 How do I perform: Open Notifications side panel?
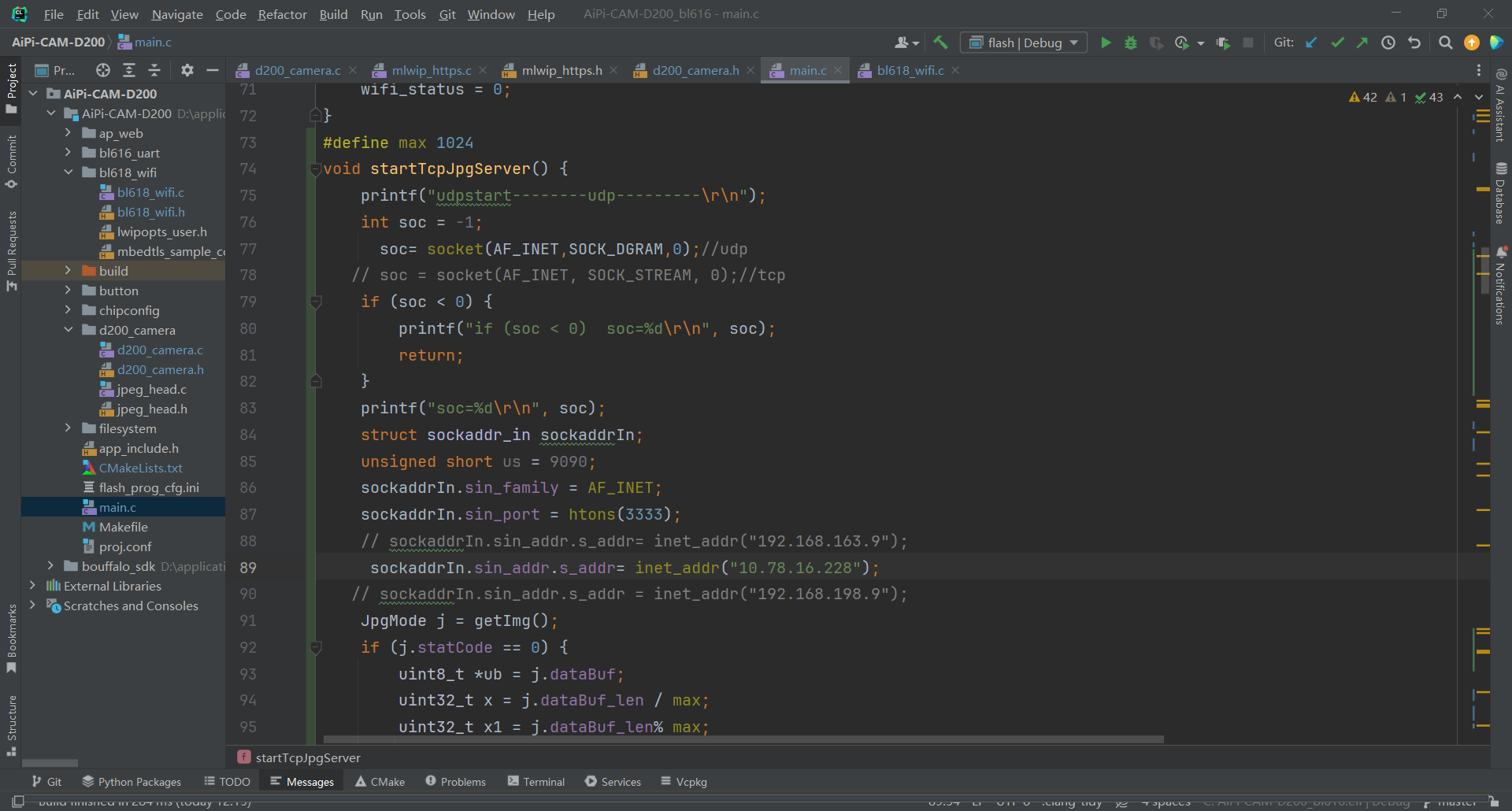[x=1501, y=286]
